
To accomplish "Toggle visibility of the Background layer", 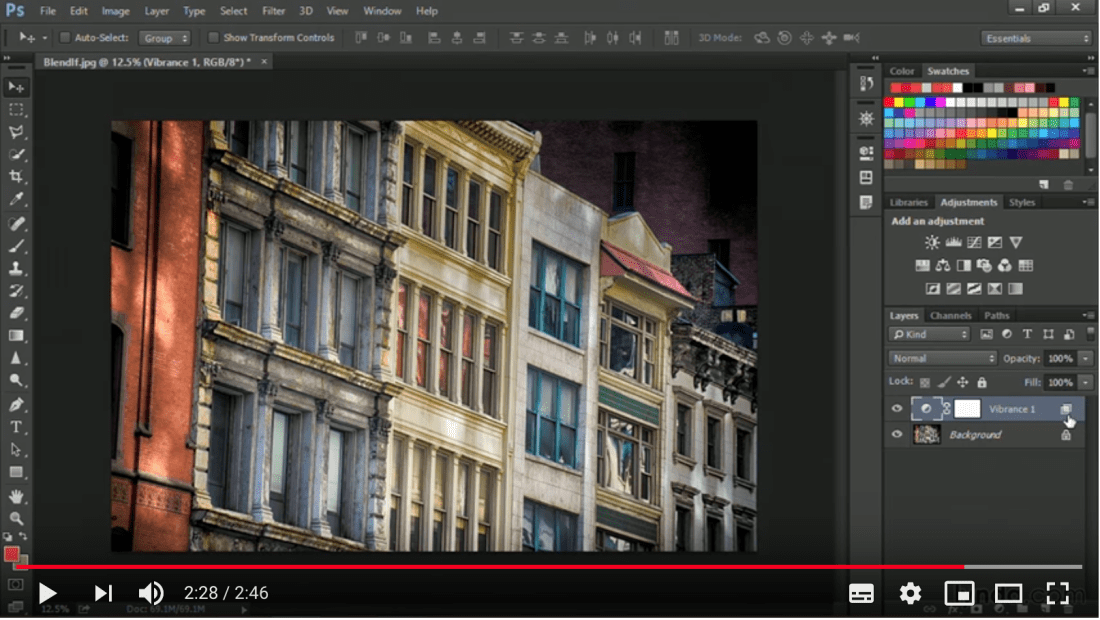I will click(897, 435).
